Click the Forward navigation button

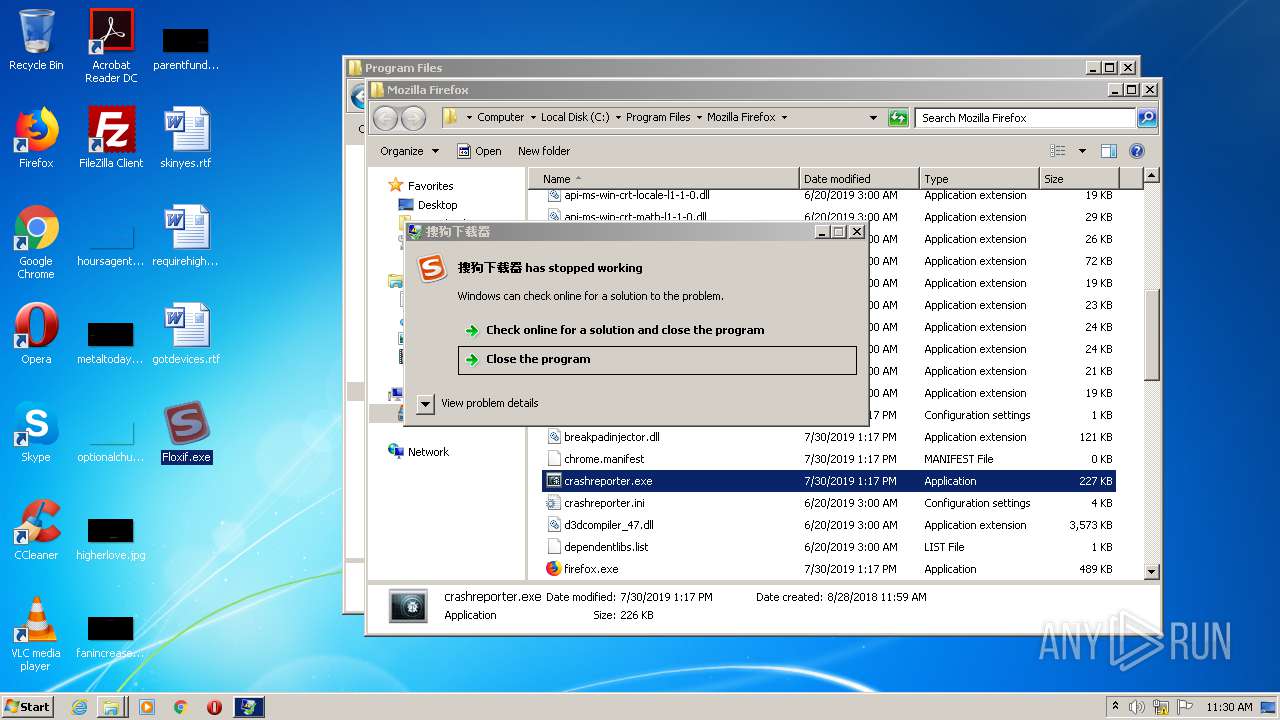coord(413,118)
